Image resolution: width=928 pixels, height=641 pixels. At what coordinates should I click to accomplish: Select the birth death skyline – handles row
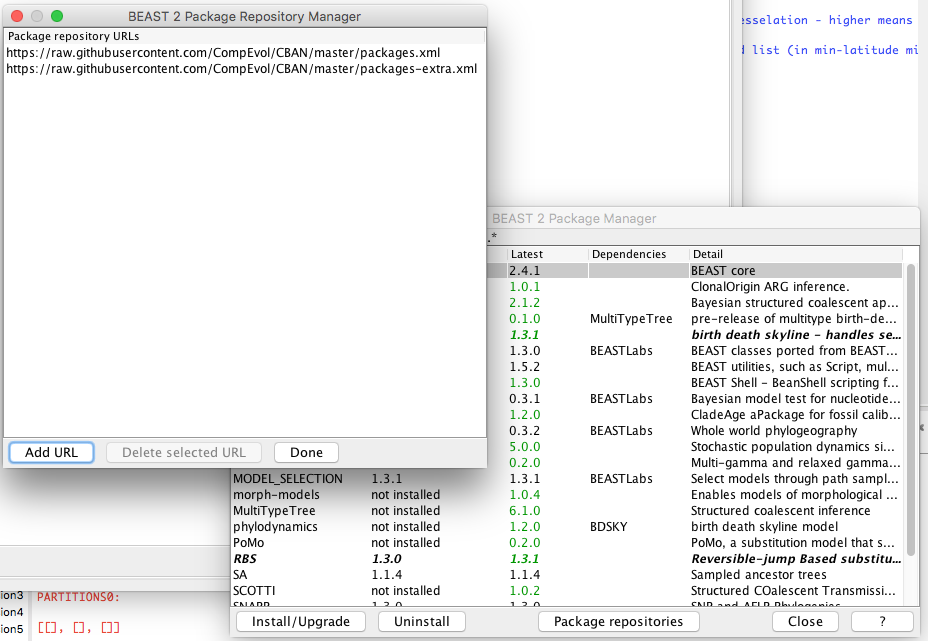(x=695, y=334)
